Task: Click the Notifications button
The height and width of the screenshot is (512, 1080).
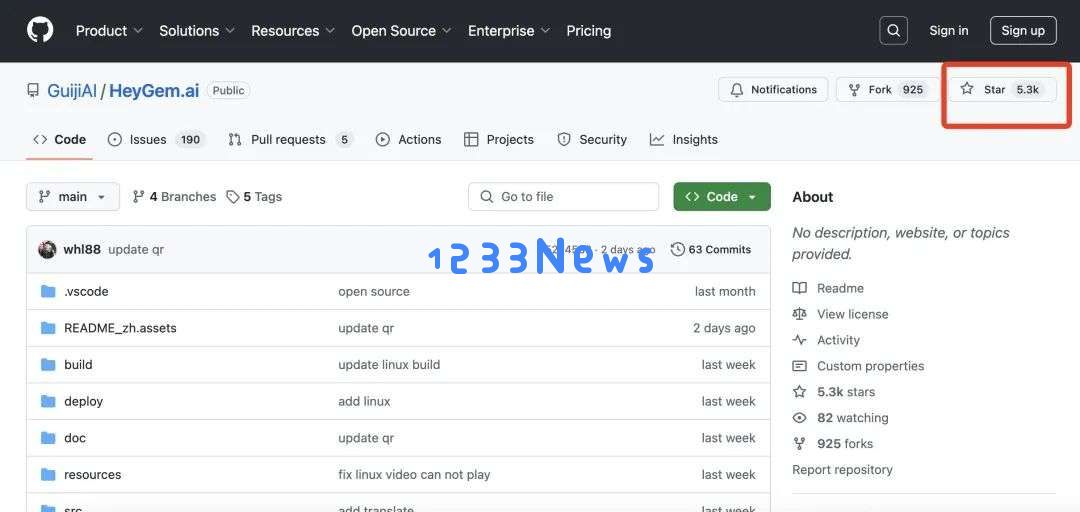Action: [773, 90]
